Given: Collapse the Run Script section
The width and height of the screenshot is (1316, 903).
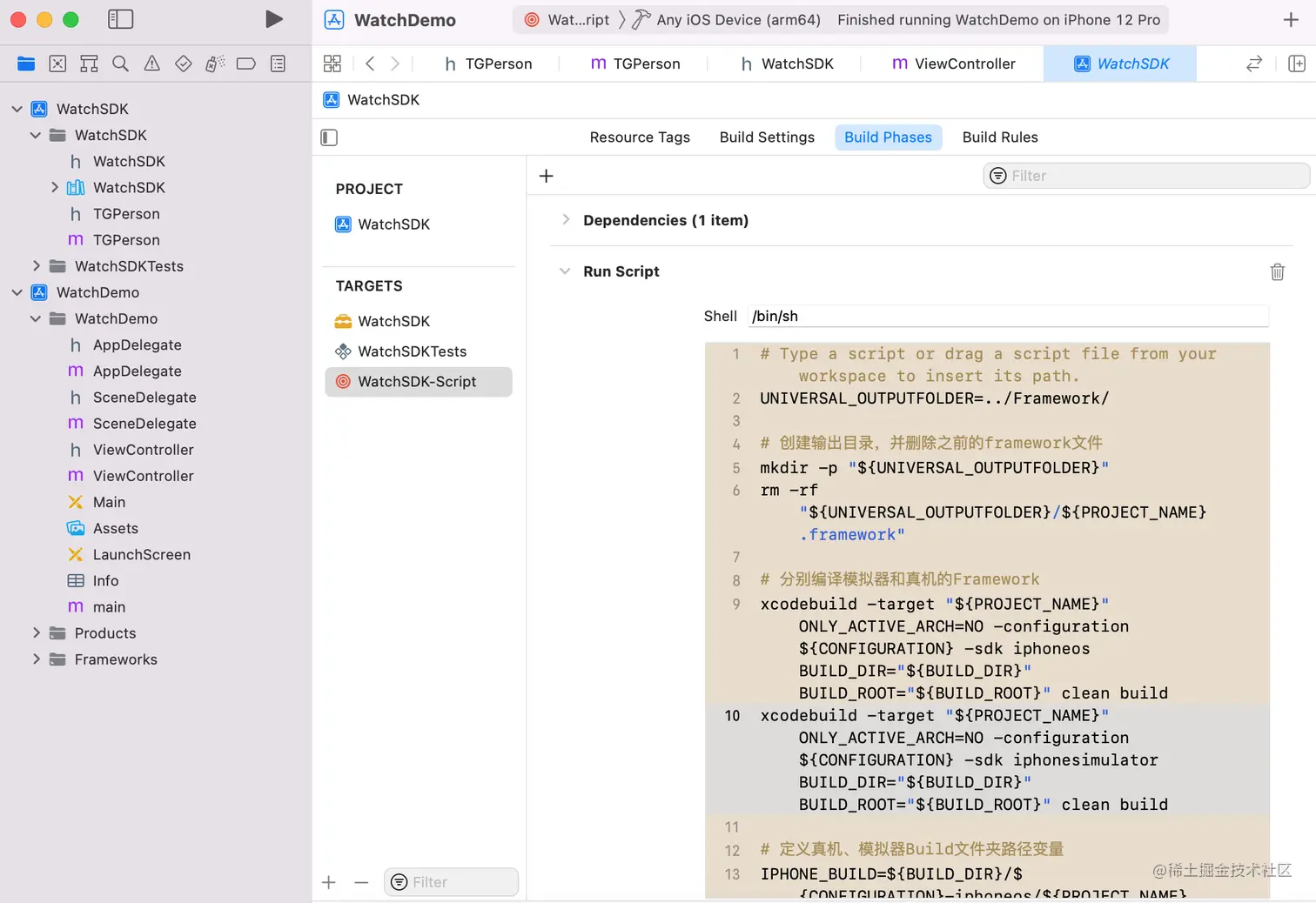Looking at the screenshot, I should point(565,271).
